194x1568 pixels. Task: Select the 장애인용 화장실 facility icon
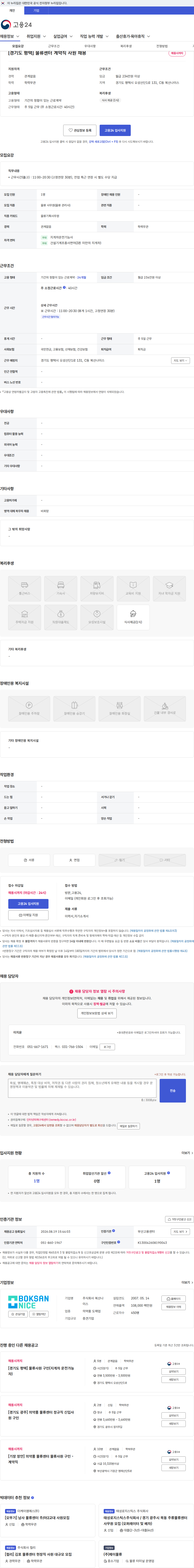[x=120, y=709]
